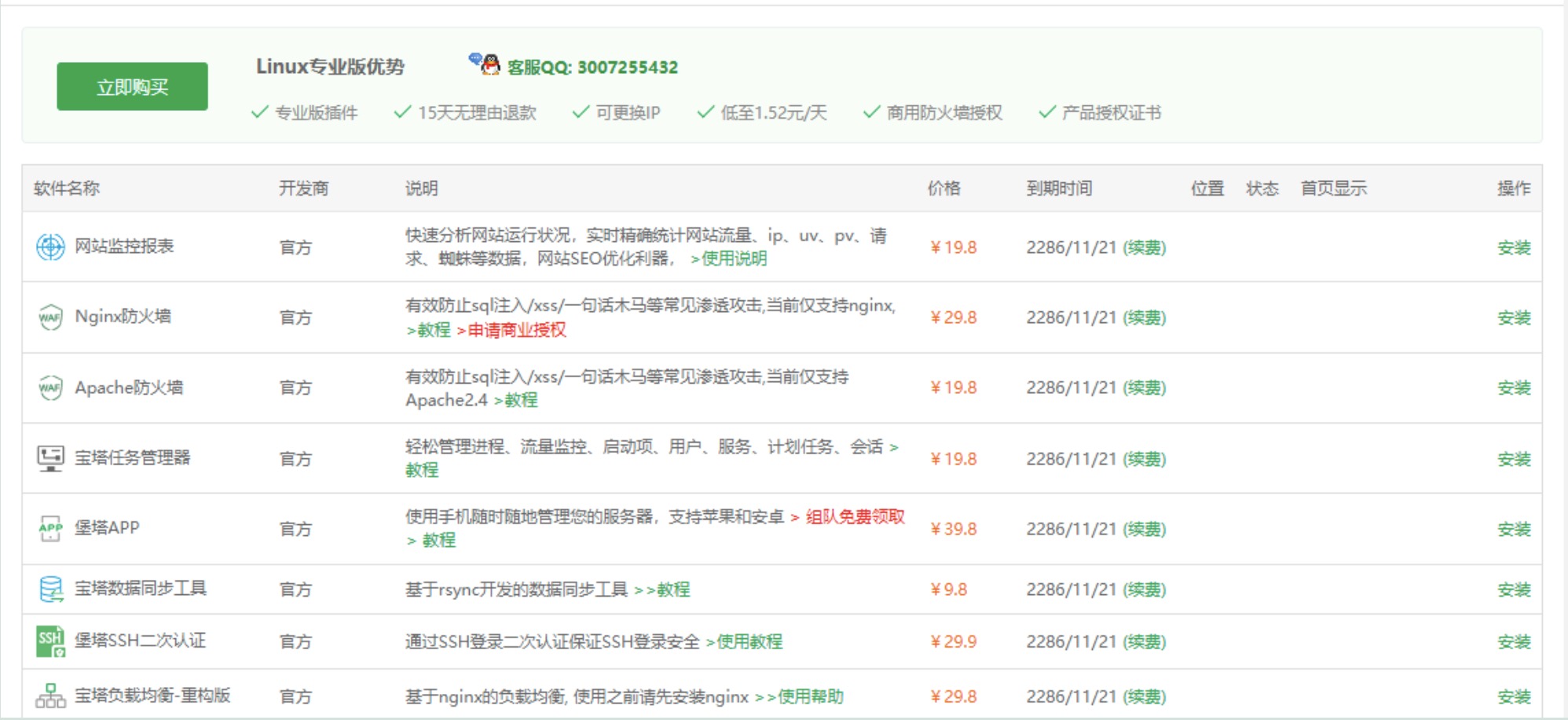Screen dimensions: 1568x720
Task: Click the 立即购买 buy now button
Action: click(132, 86)
